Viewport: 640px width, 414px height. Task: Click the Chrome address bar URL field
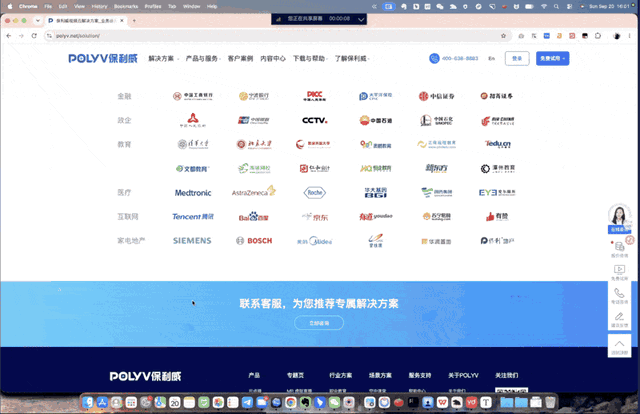click(x=278, y=36)
